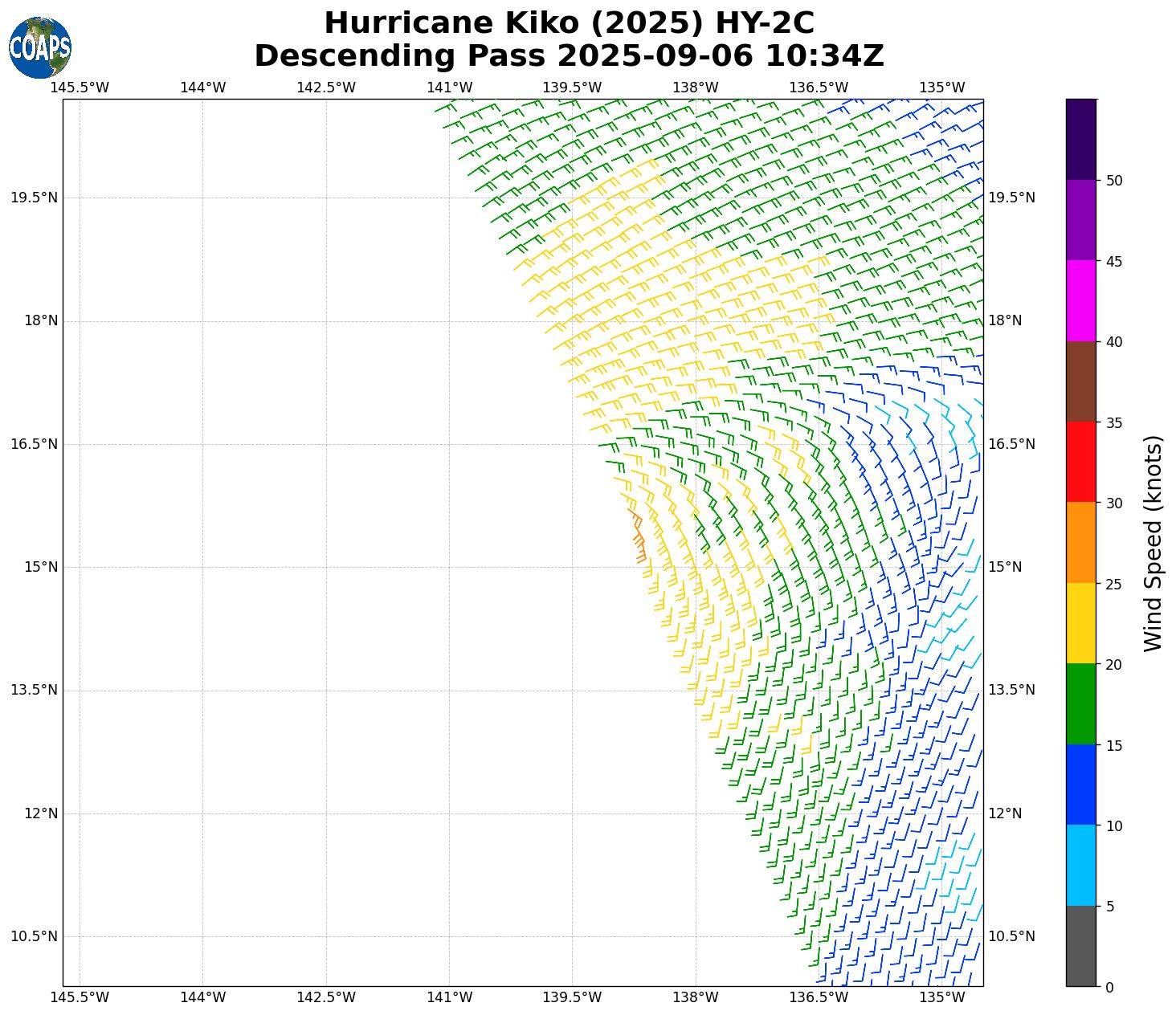Click the 19.5°N label on left axis
The height and width of the screenshot is (1015, 1176).
[34, 198]
